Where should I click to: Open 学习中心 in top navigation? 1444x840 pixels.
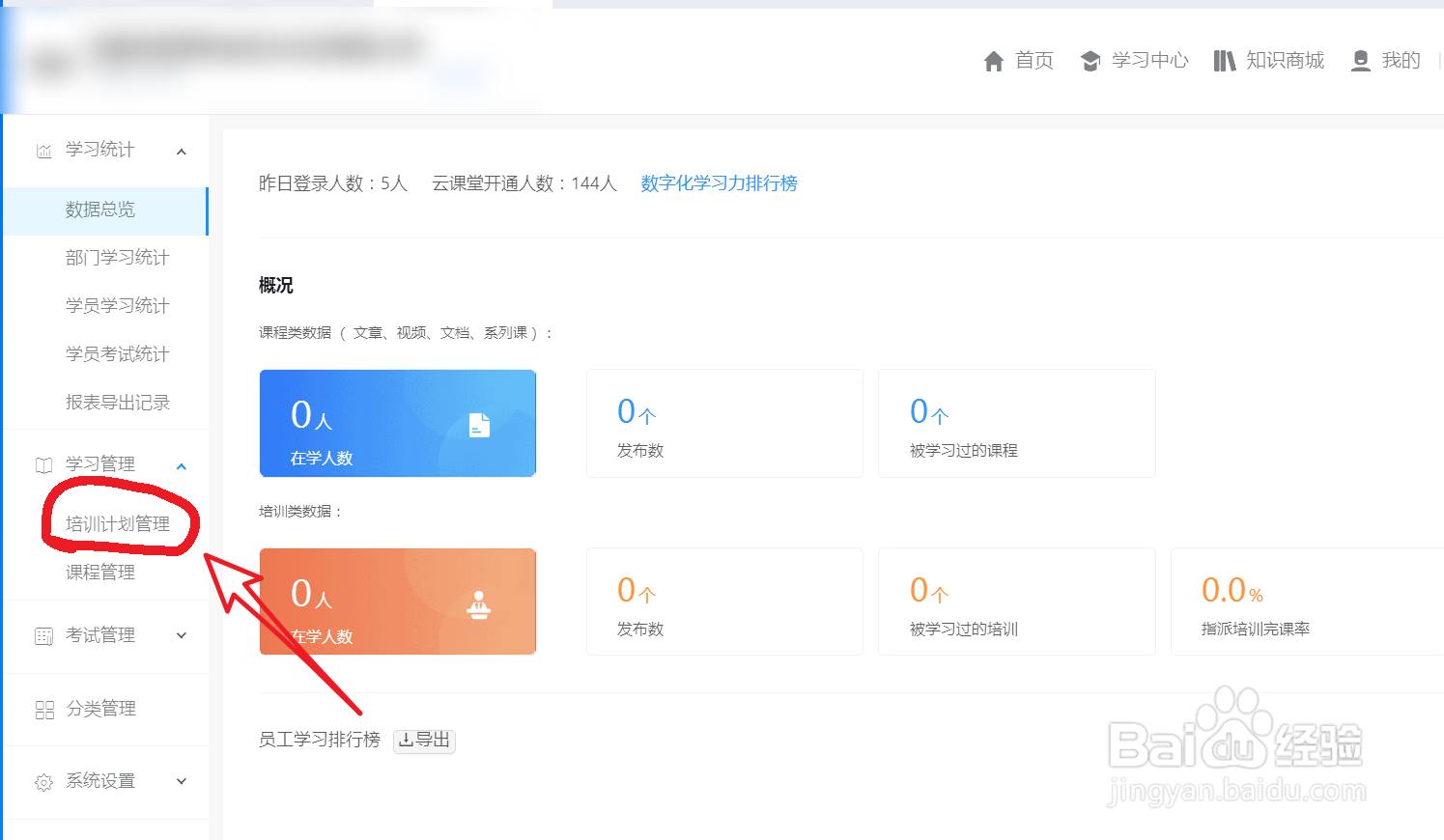1149,61
